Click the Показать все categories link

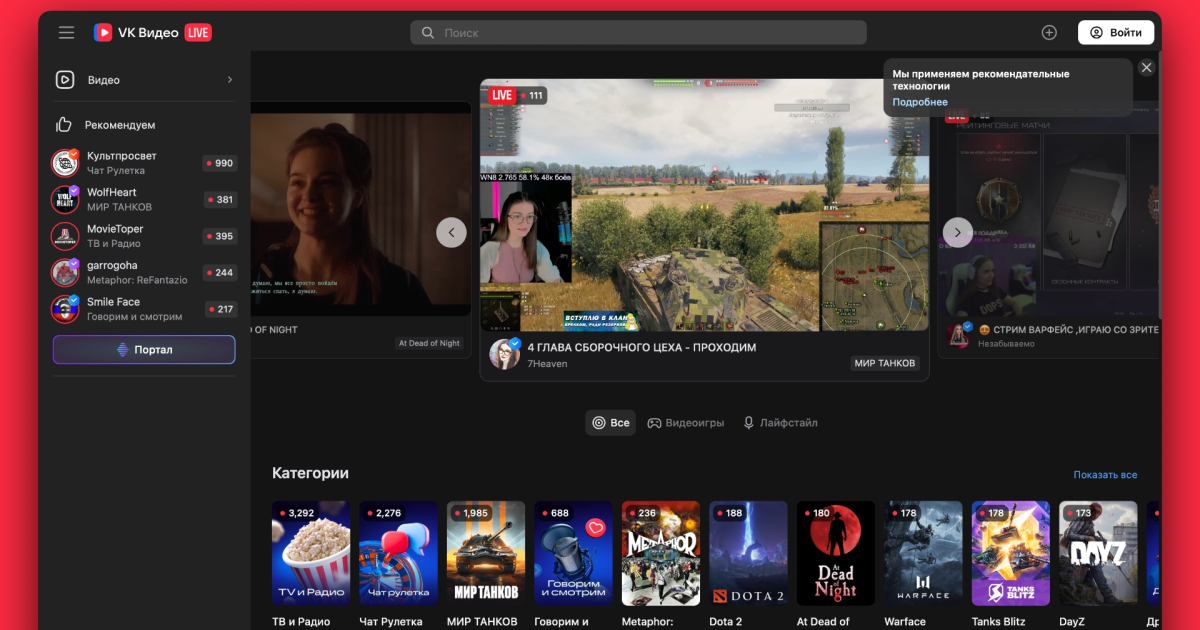[x=1105, y=475]
